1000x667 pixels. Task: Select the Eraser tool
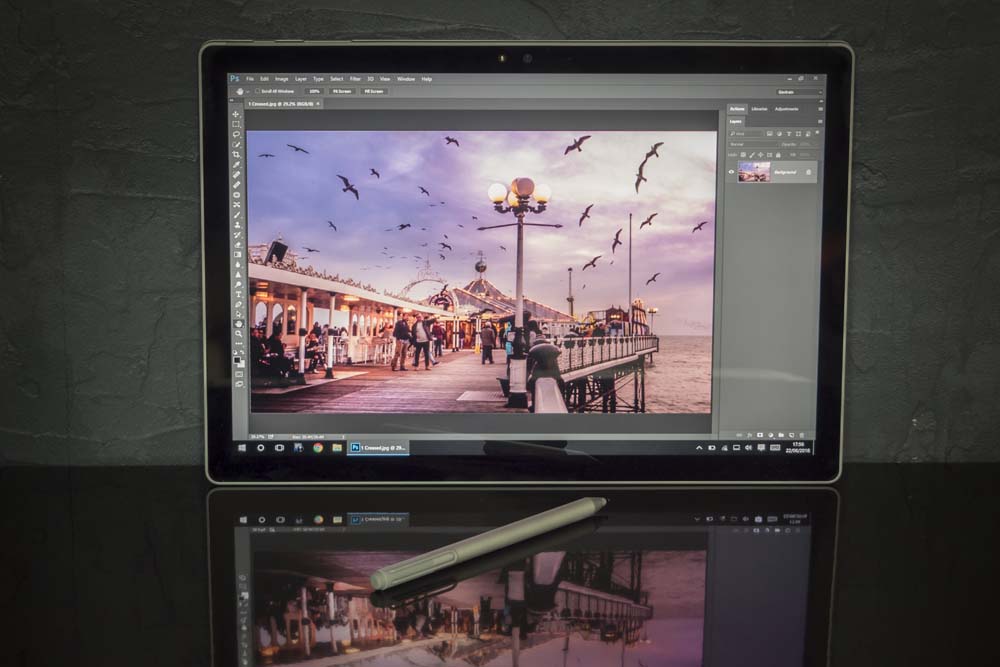click(x=237, y=244)
